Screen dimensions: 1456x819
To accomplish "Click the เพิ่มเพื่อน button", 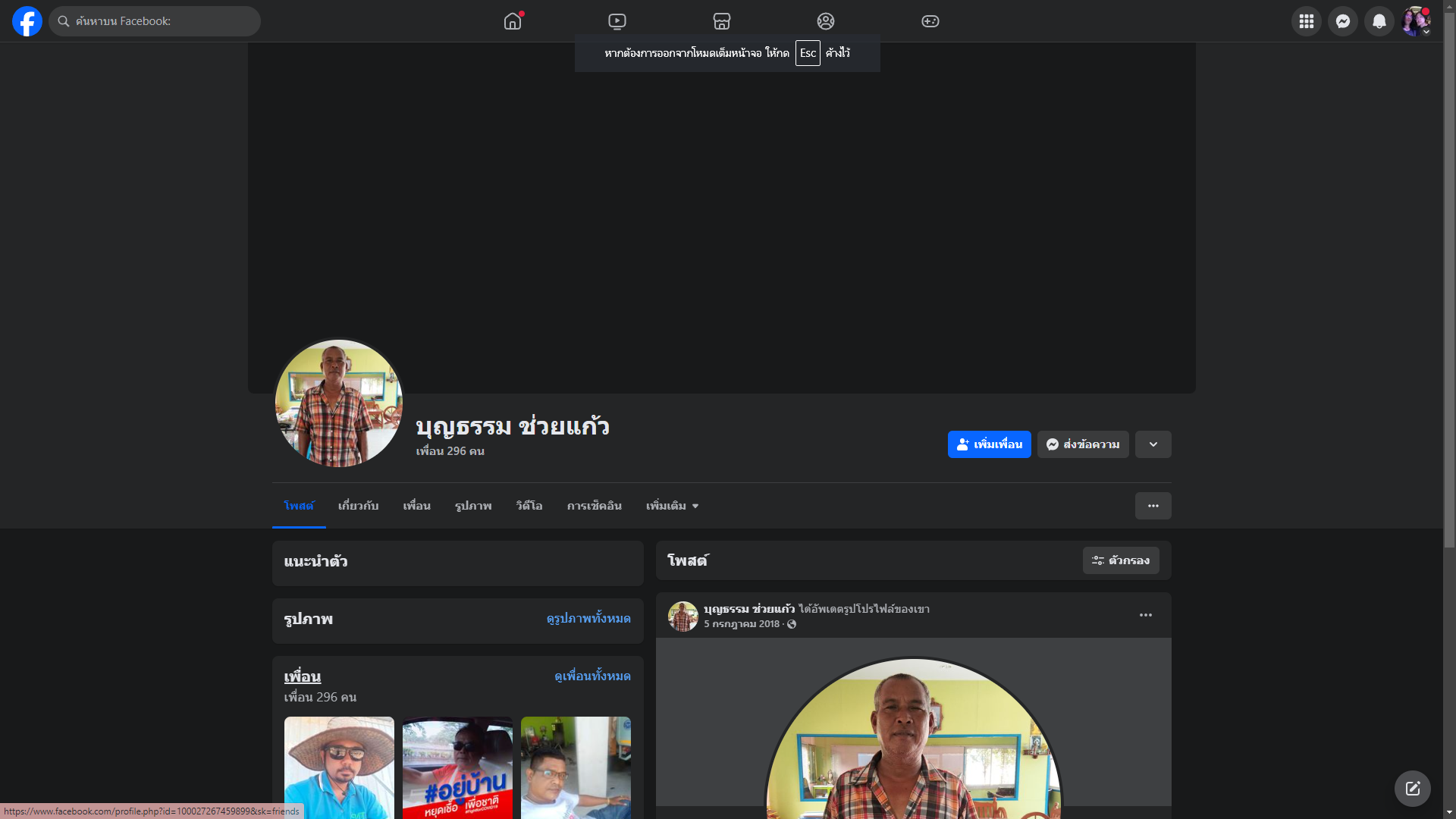I will pos(989,444).
